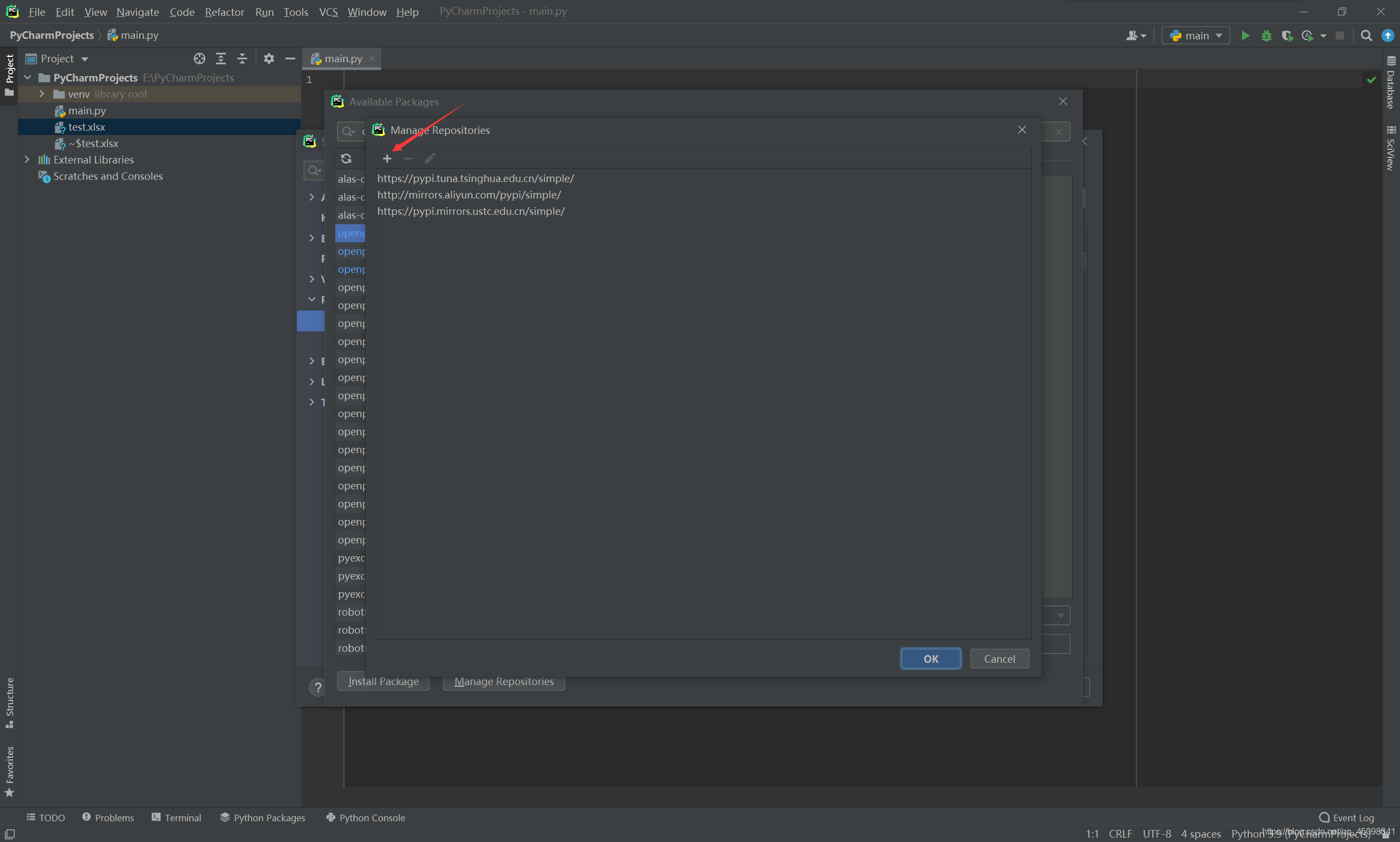
Task: Click Manage Repositories button in Available Packages
Action: click(x=503, y=681)
